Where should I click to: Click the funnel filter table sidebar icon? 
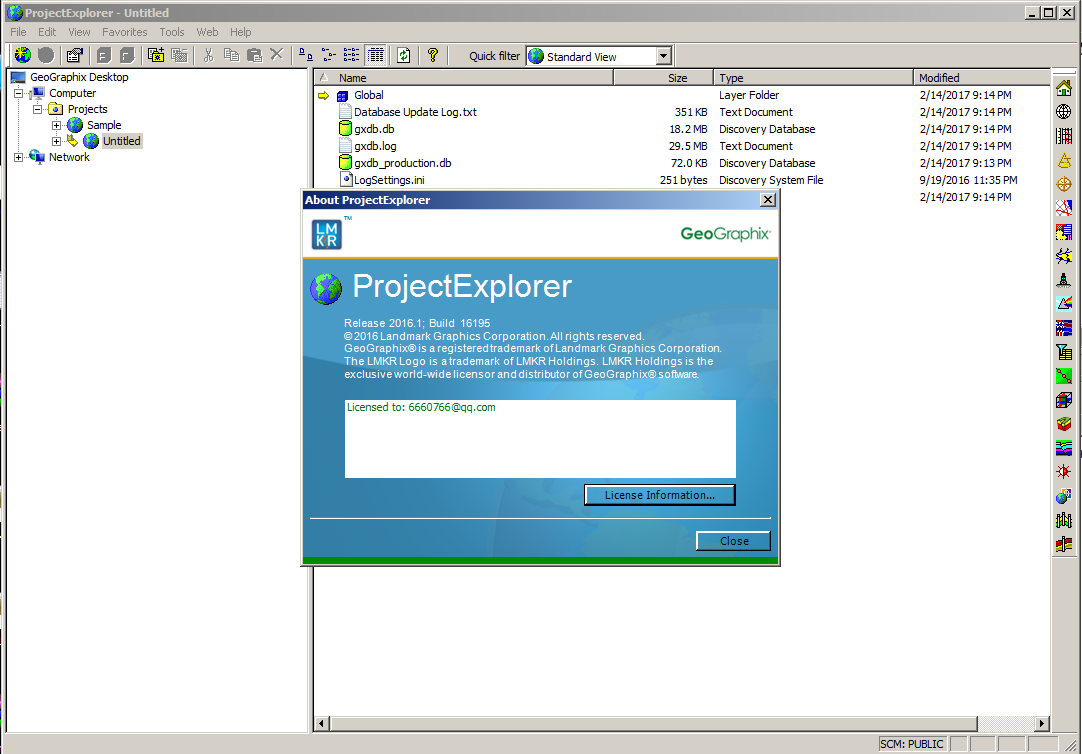click(1064, 352)
